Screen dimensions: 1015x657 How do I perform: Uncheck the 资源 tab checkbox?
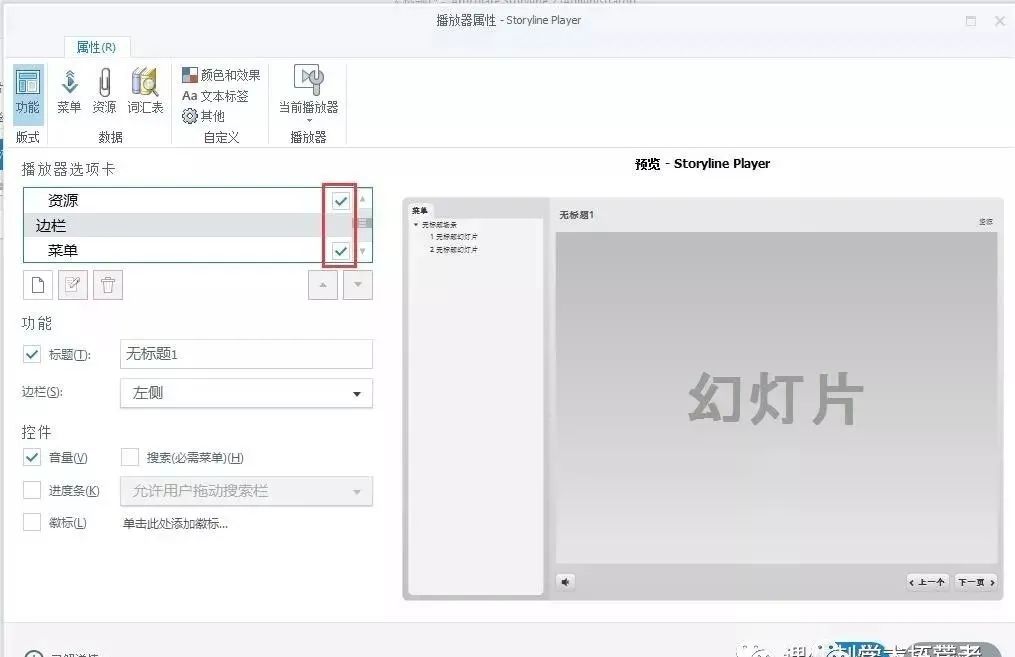(340, 201)
